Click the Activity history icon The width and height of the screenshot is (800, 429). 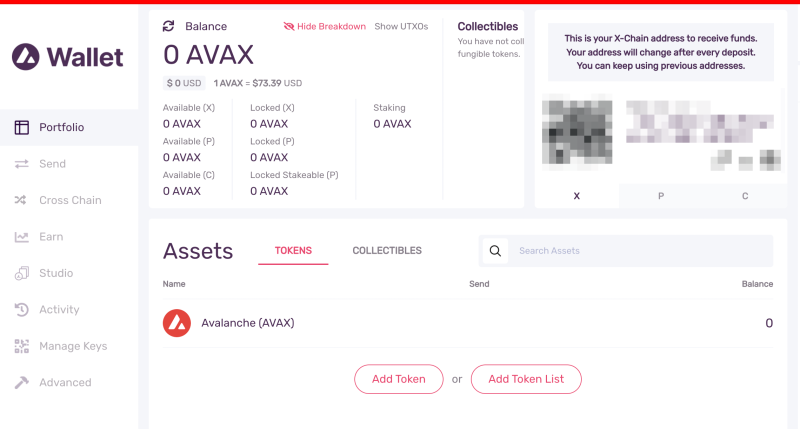21,310
